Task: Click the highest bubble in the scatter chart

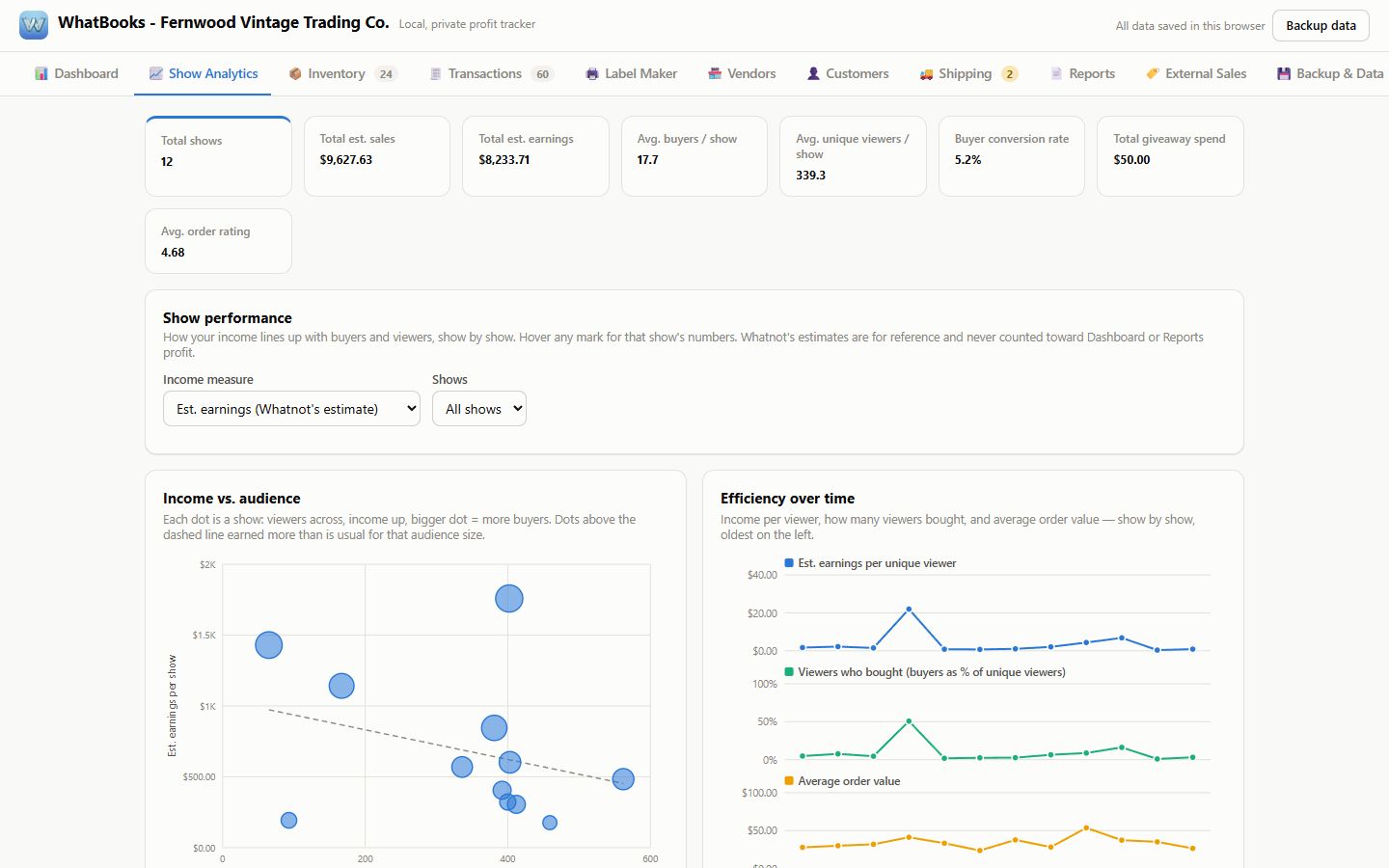Action: click(509, 599)
